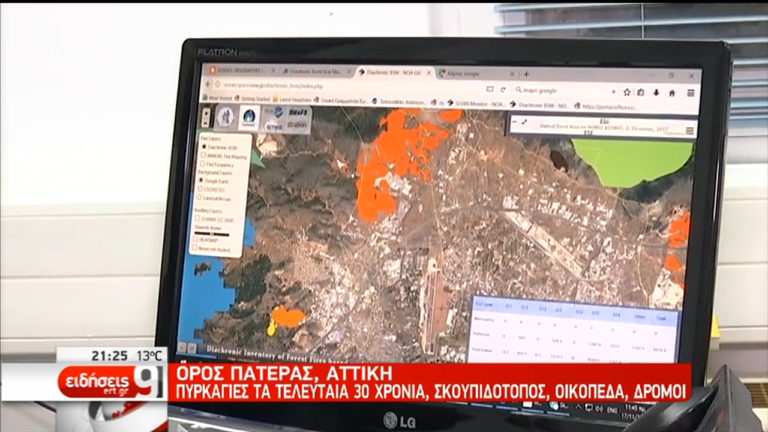Adjust the Opacity slider handle
The width and height of the screenshot is (768, 432).
click(x=211, y=234)
